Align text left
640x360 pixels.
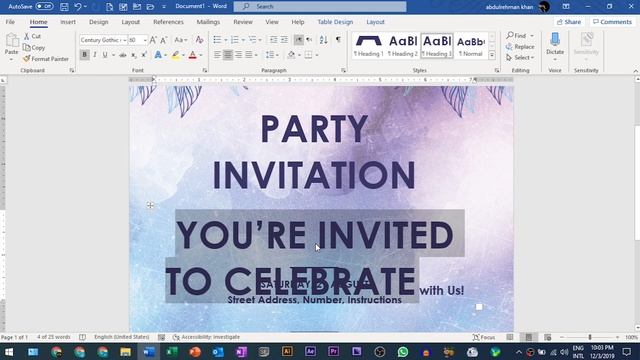tap(217, 55)
